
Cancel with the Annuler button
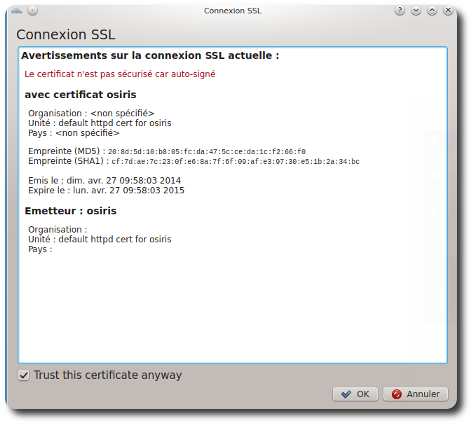click(x=415, y=394)
